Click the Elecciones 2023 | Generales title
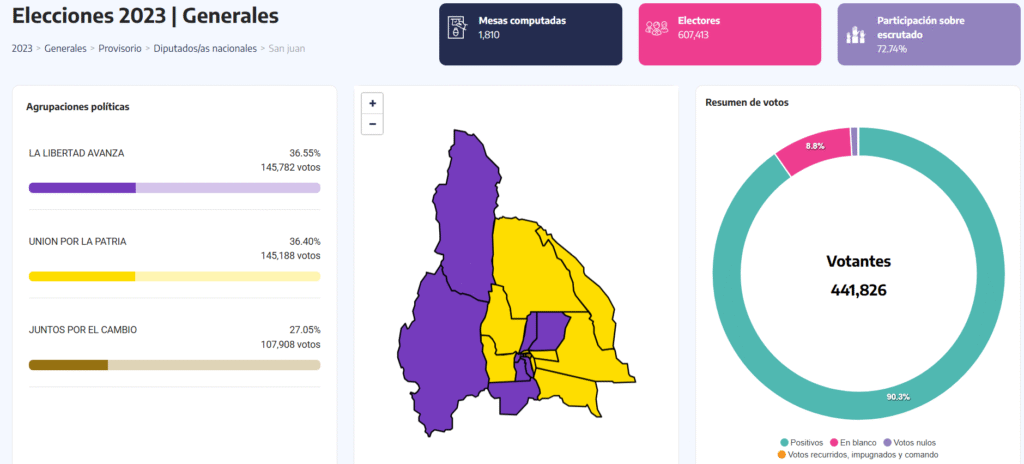The height and width of the screenshot is (464, 1024). pyautogui.click(x=146, y=16)
